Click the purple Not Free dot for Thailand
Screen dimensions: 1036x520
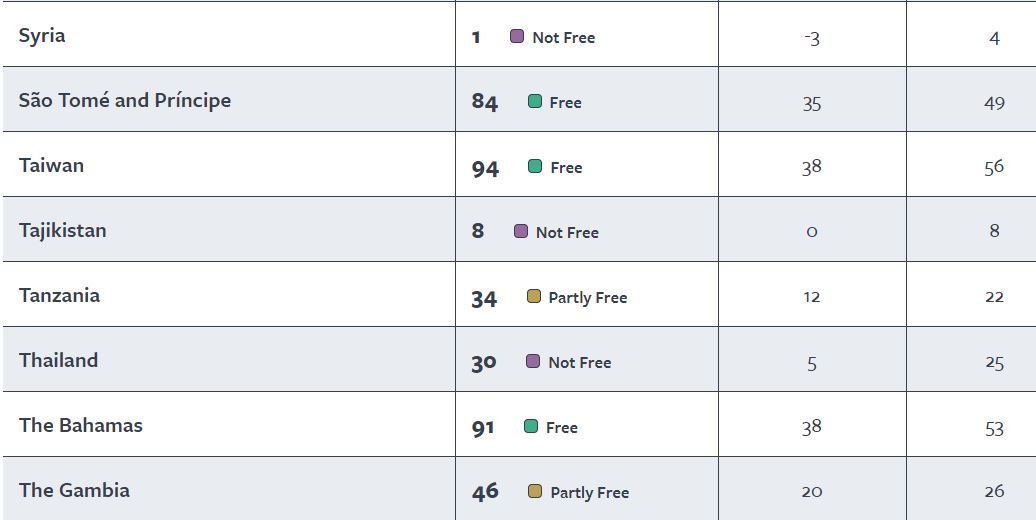(533, 362)
